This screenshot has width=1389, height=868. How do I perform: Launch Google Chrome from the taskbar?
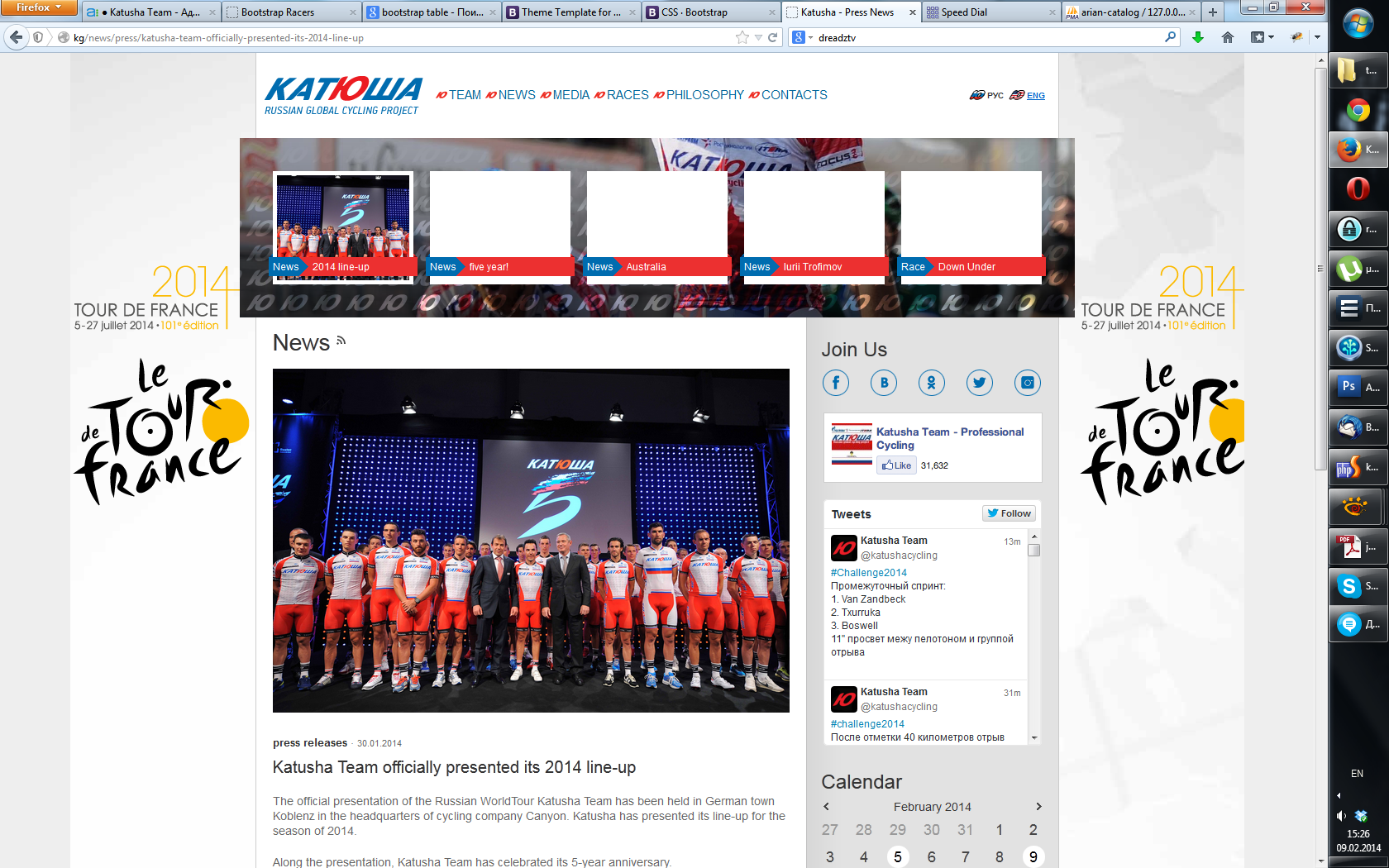(1358, 110)
